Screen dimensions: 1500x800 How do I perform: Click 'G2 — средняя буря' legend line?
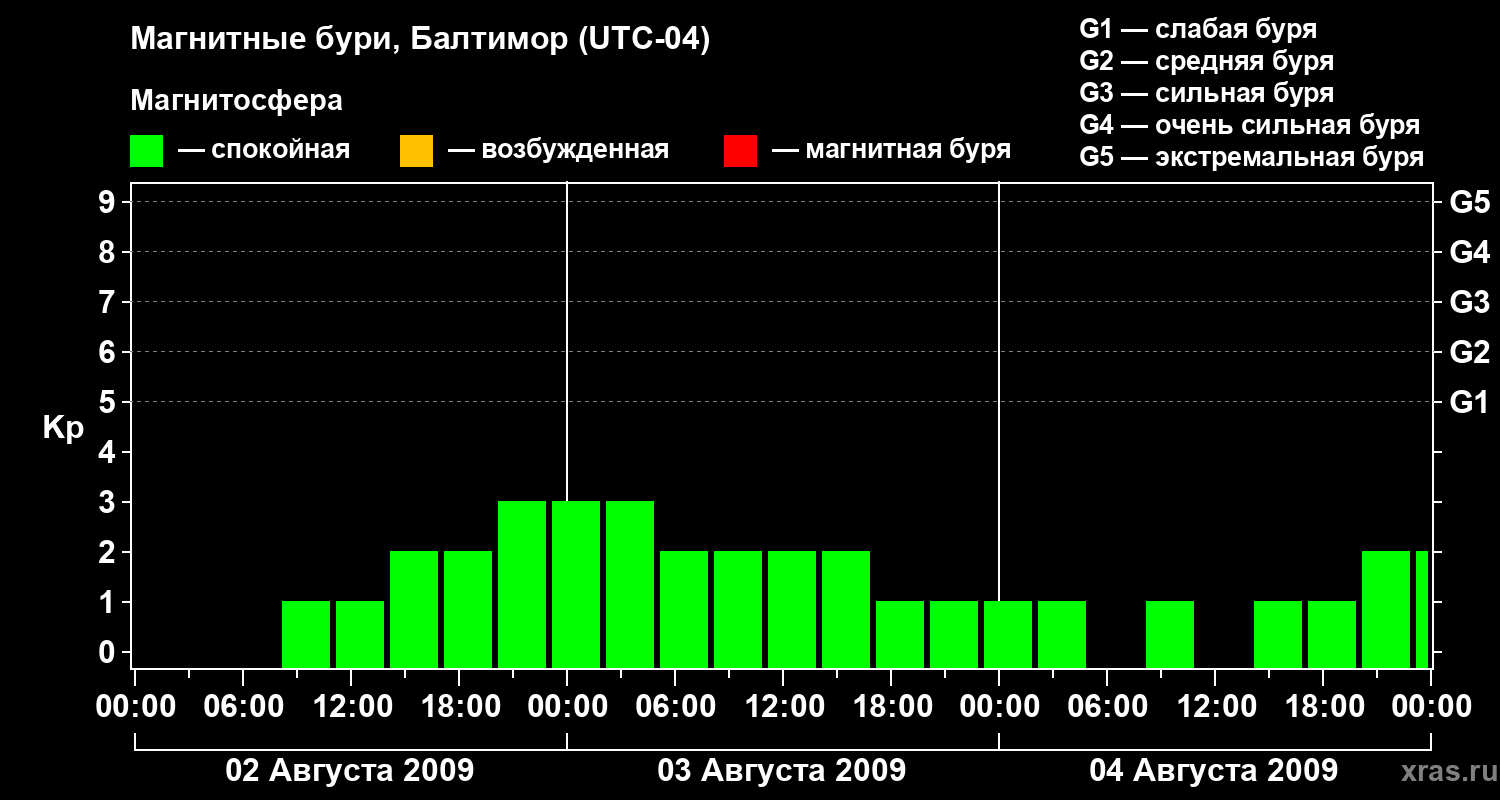(1207, 61)
